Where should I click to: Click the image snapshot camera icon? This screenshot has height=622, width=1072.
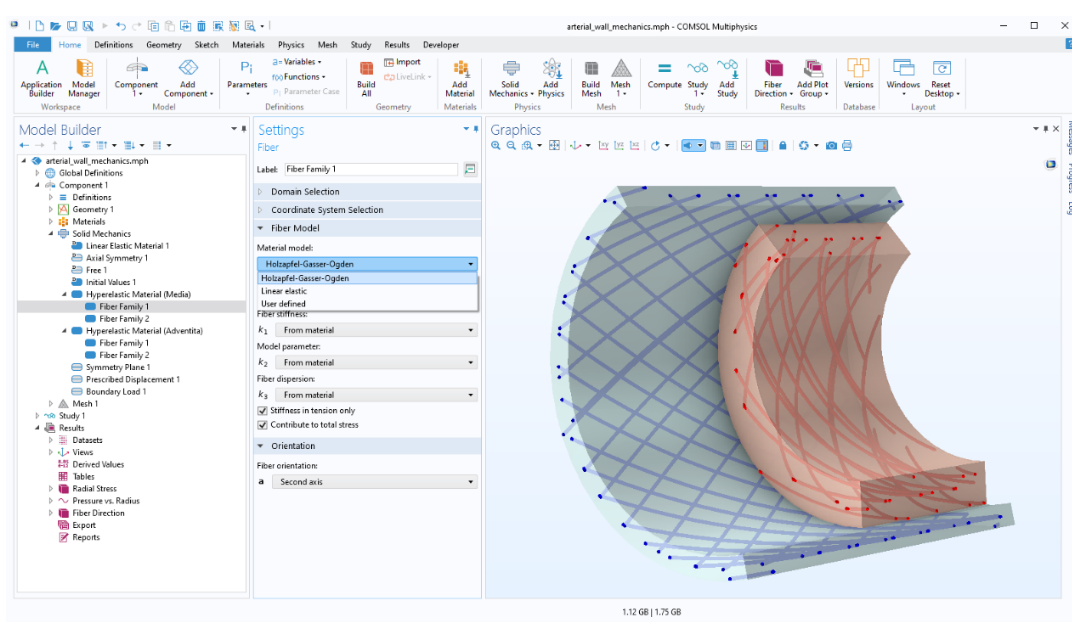coord(831,146)
